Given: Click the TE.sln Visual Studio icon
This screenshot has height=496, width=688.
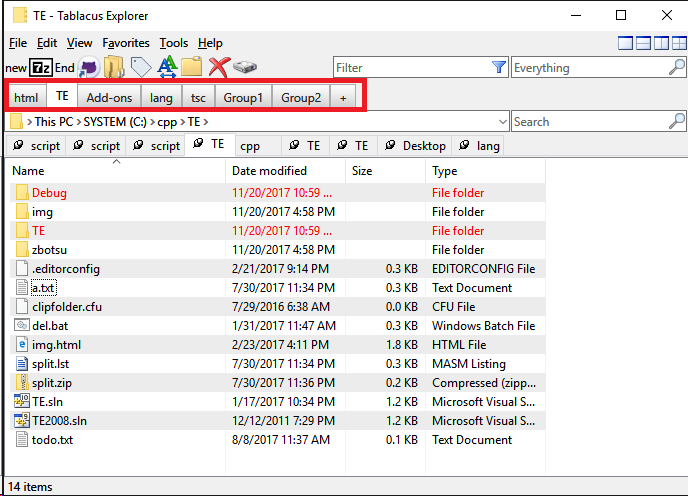Looking at the screenshot, I should (22, 401).
